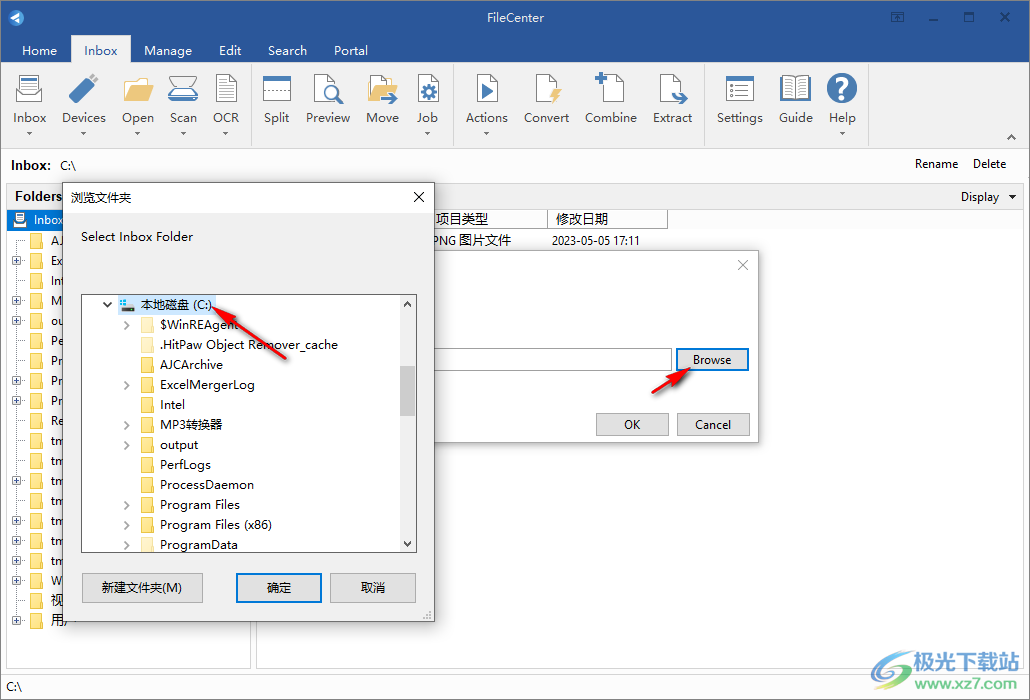Switch to the Home tab
The width and height of the screenshot is (1030, 700).
tap(39, 51)
